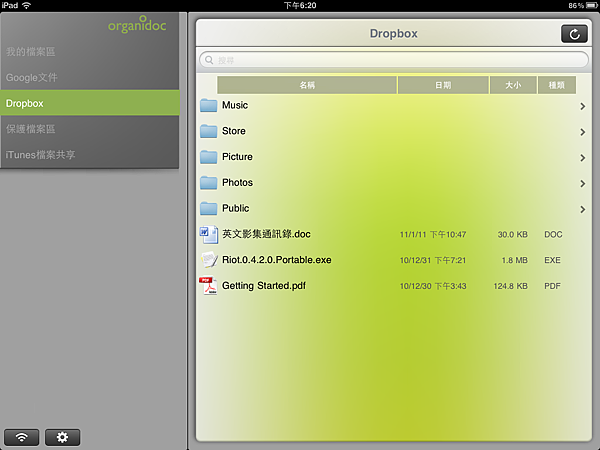Viewport: 600px width, 450px height.
Task: Focus the 搜尋 search field
Action: (x=394, y=60)
